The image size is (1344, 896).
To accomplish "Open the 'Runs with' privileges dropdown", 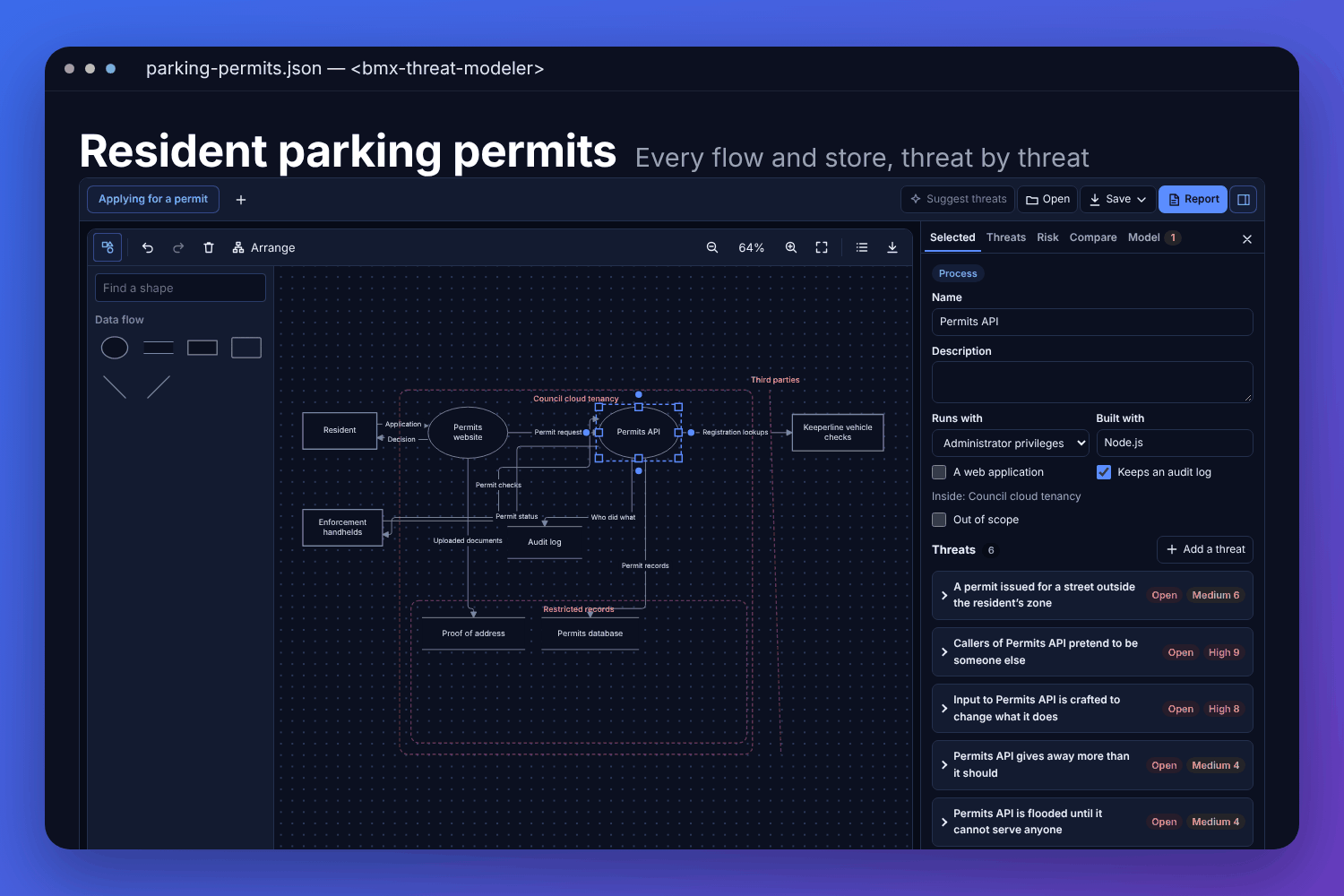I will pyautogui.click(x=1011, y=444).
